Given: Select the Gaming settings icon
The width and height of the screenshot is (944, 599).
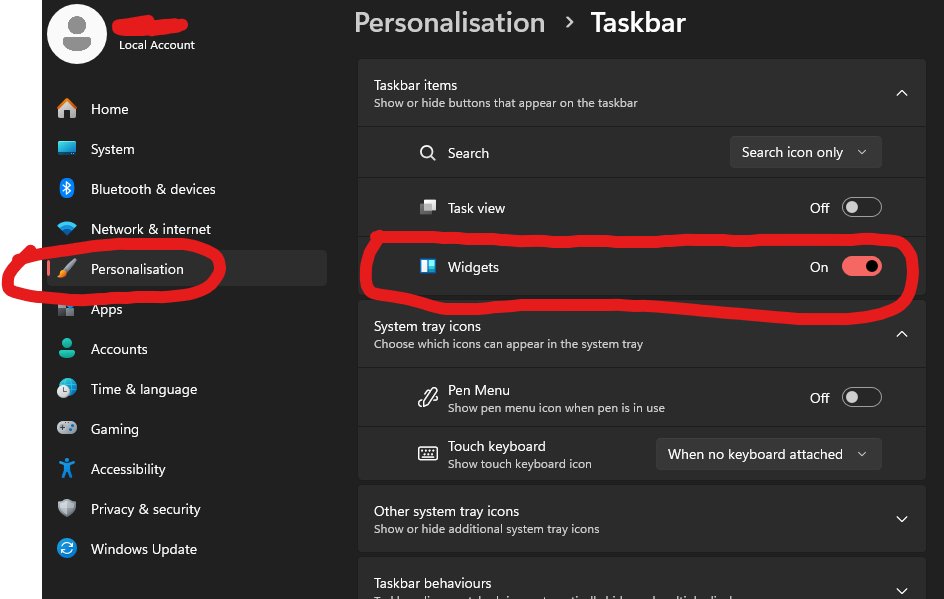Looking at the screenshot, I should pos(67,429).
